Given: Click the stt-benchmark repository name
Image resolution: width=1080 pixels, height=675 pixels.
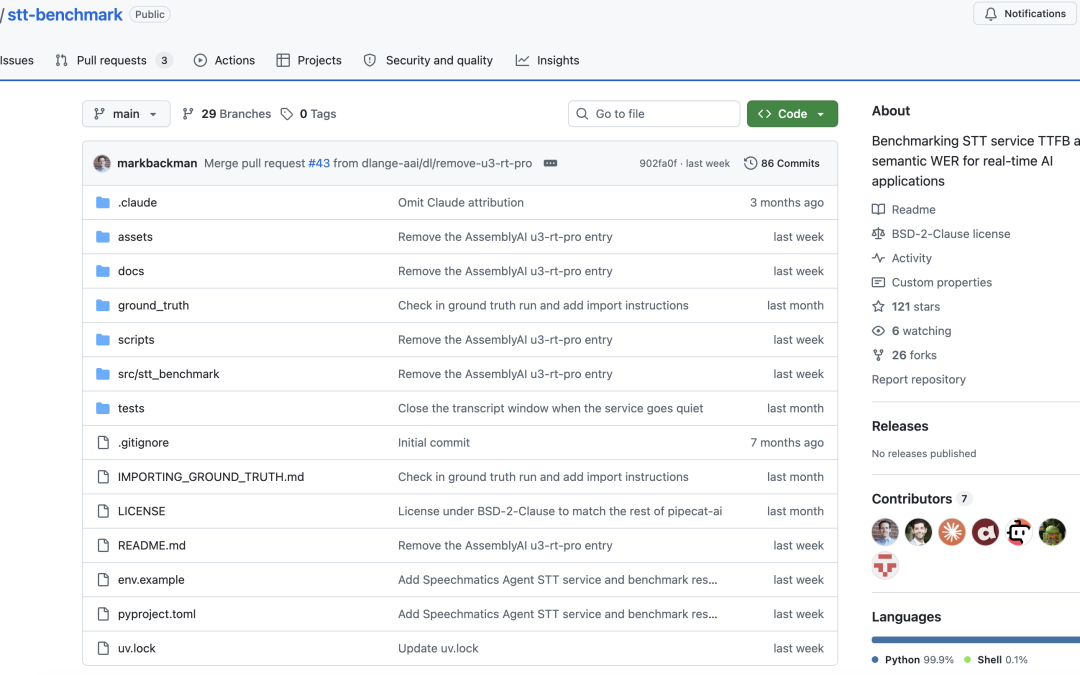Looking at the screenshot, I should [x=65, y=14].
